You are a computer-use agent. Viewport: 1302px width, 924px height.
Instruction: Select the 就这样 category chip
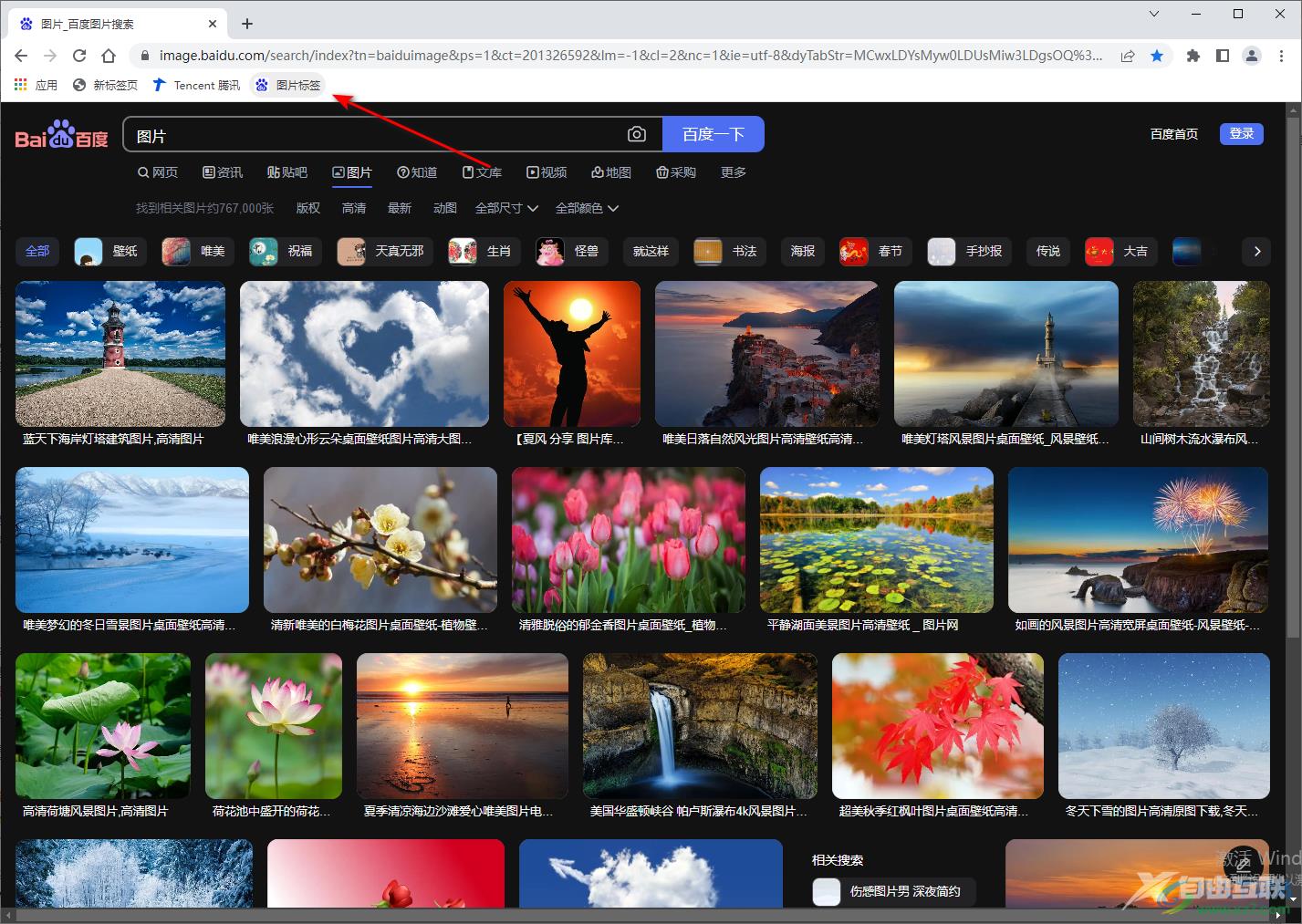tap(651, 251)
